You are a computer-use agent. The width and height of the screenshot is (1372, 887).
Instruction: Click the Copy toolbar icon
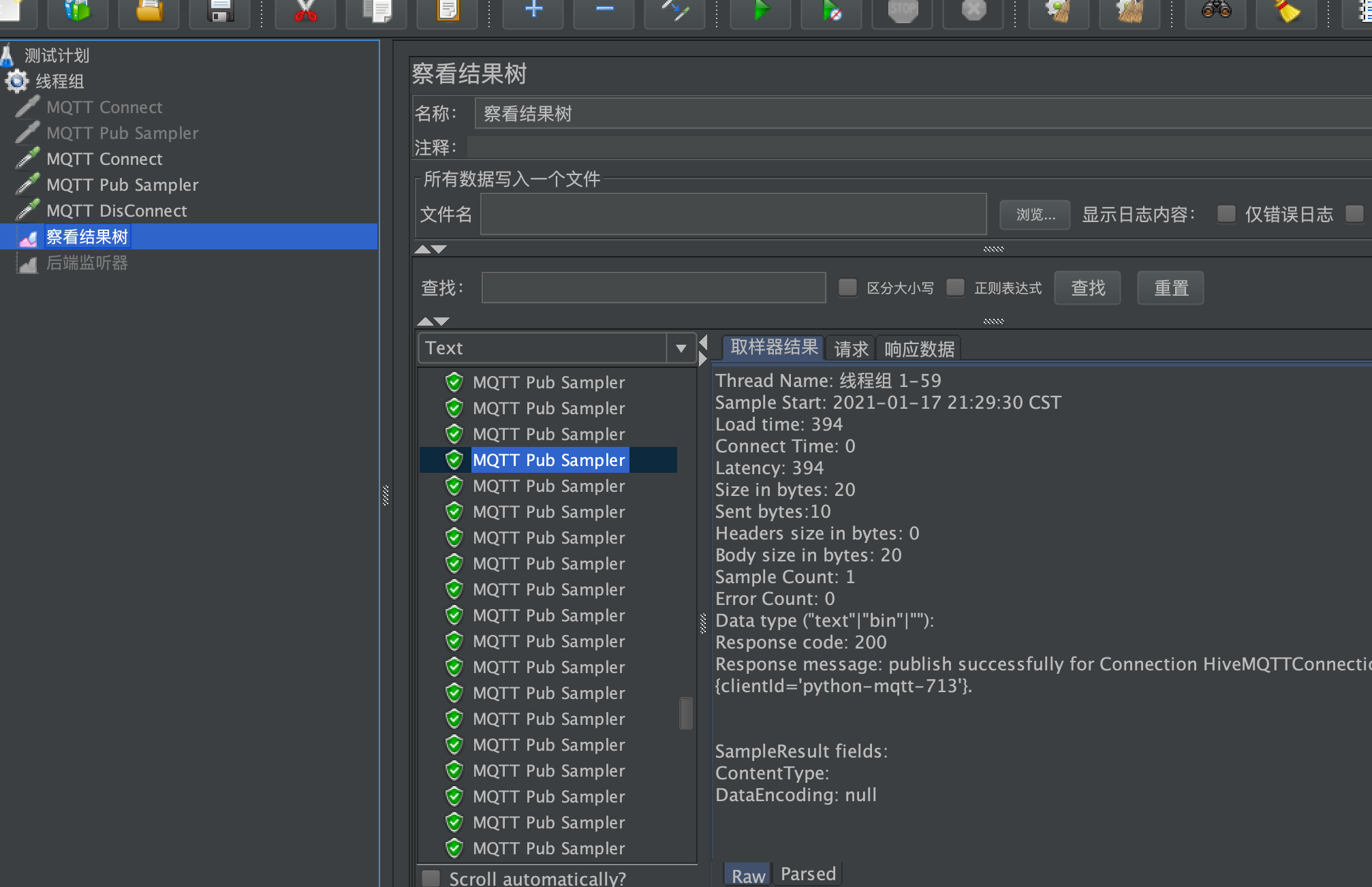[375, 12]
